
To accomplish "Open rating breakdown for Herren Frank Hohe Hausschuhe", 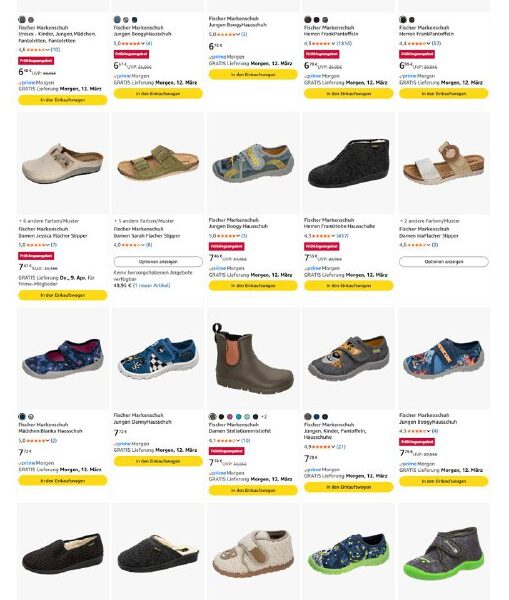I will (333, 236).
